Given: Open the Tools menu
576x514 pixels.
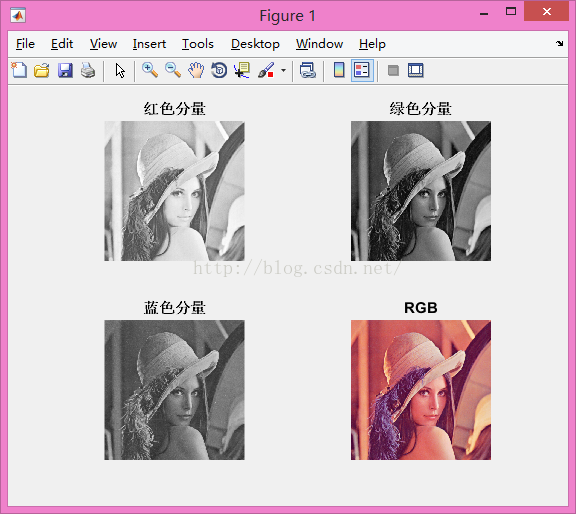Looking at the screenshot, I should click(198, 44).
